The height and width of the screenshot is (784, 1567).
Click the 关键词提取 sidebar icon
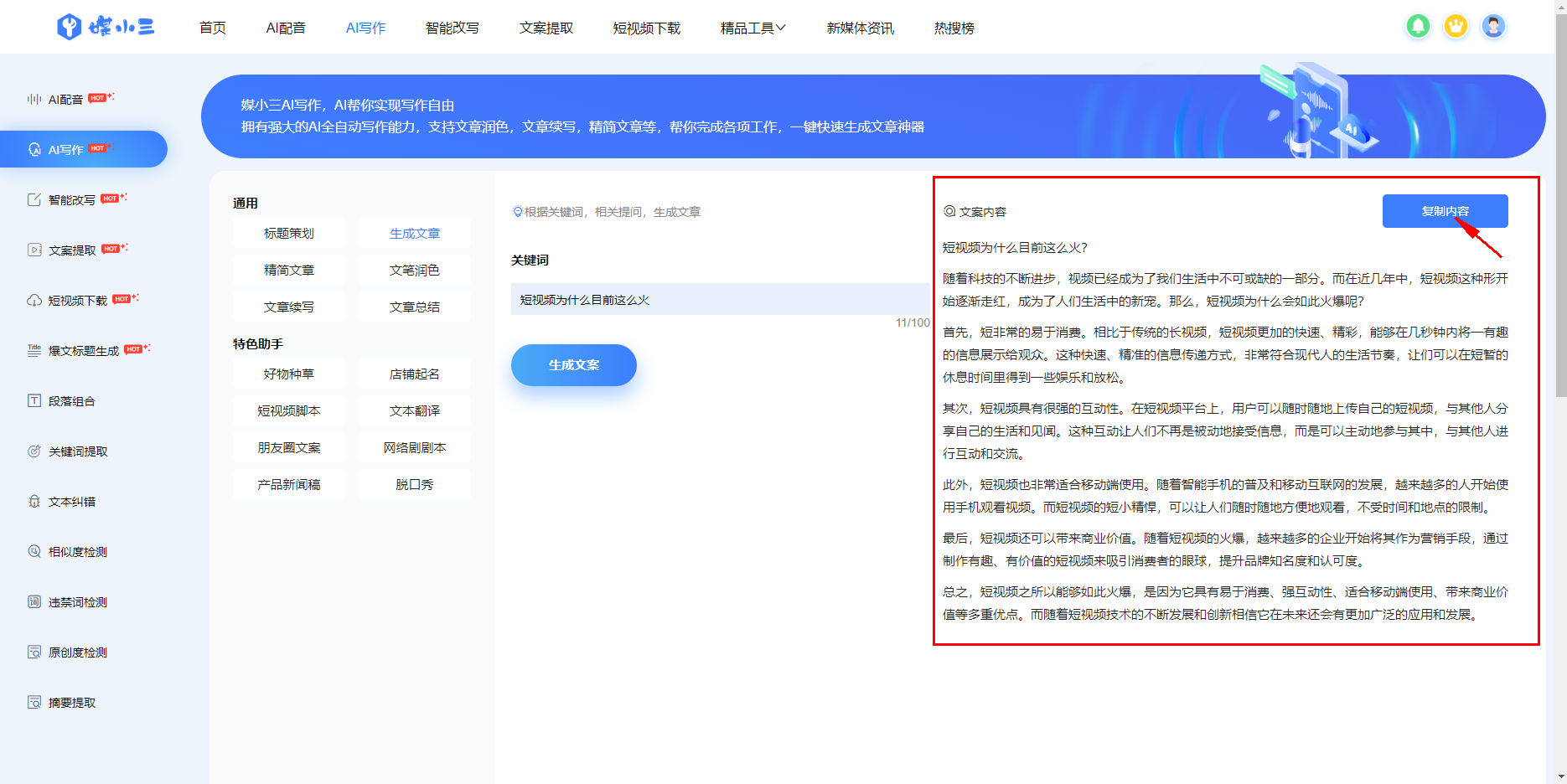pos(34,451)
